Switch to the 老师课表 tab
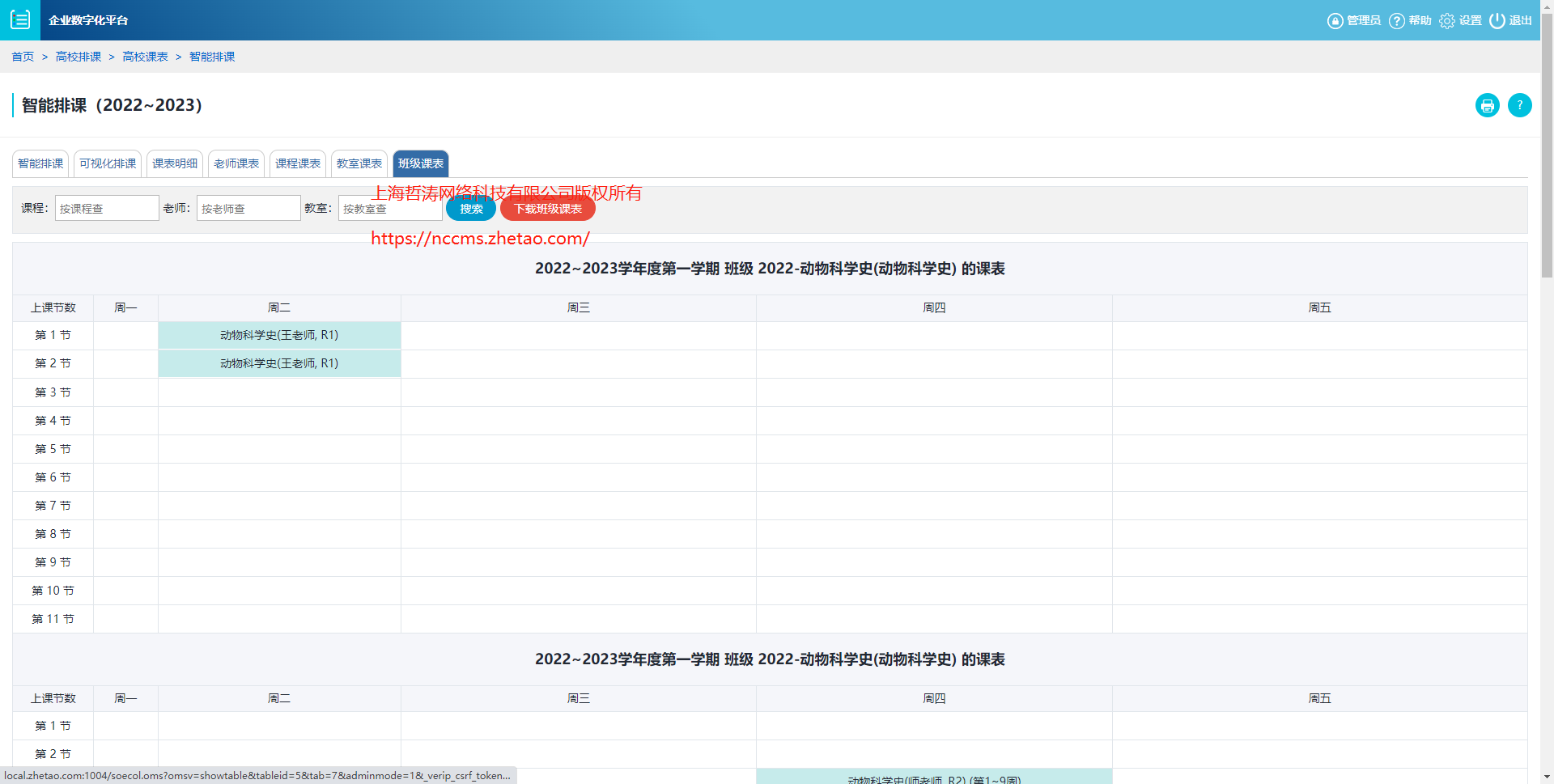This screenshot has height=784, width=1554. (236, 163)
